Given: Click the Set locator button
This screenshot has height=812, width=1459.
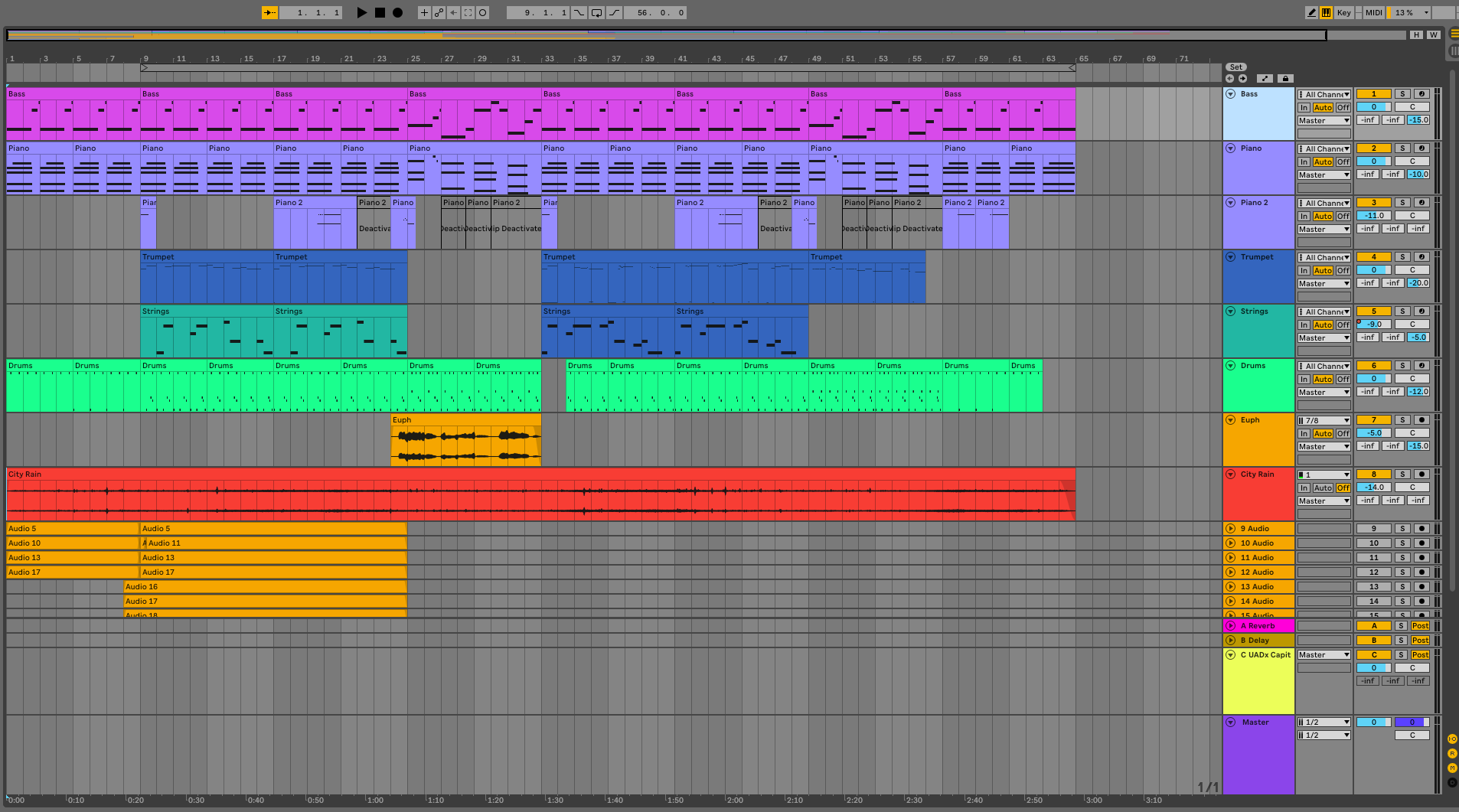Looking at the screenshot, I should 1235,67.
